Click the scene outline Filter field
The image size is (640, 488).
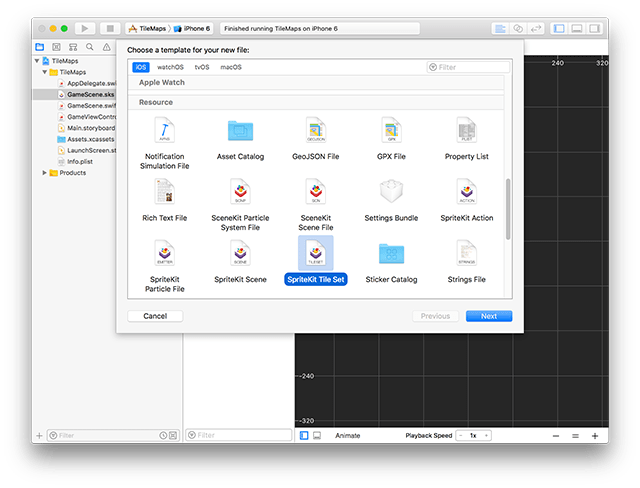point(238,435)
